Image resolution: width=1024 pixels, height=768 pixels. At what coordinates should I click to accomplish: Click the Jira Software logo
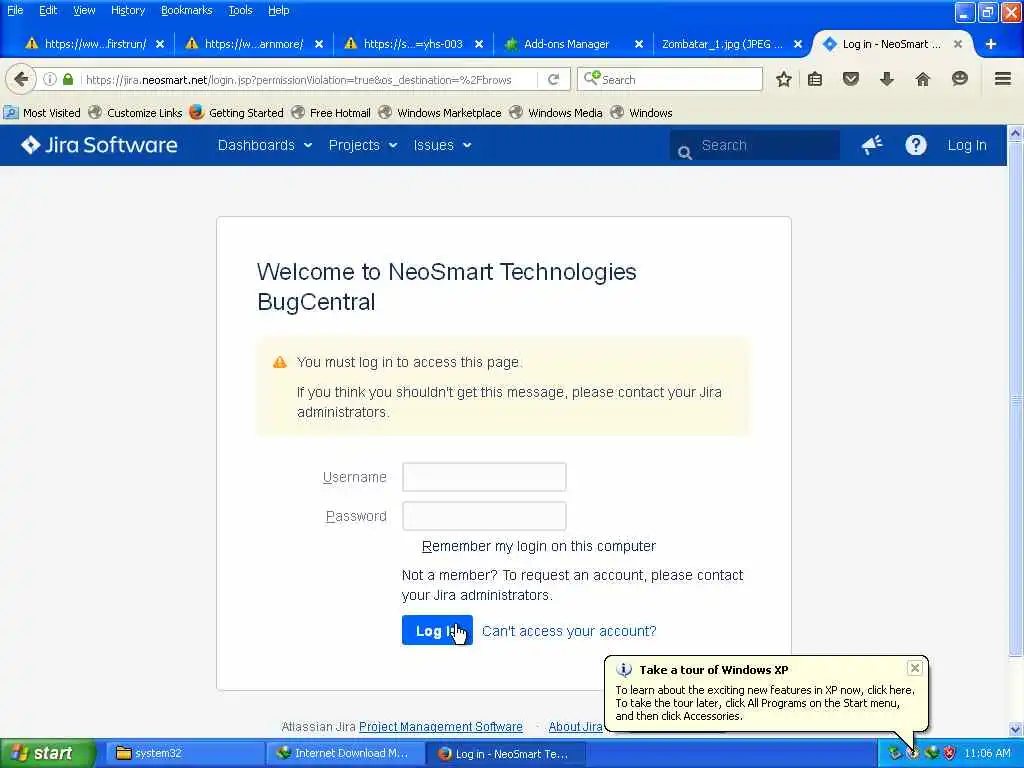pyautogui.click(x=99, y=145)
